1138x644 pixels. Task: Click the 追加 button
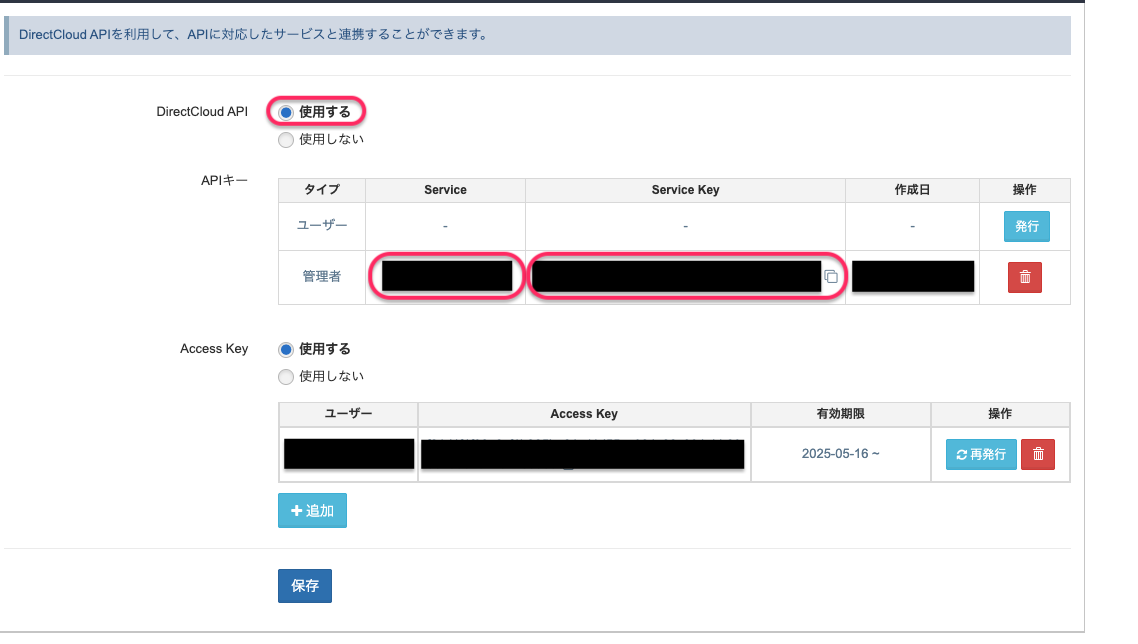pos(312,510)
